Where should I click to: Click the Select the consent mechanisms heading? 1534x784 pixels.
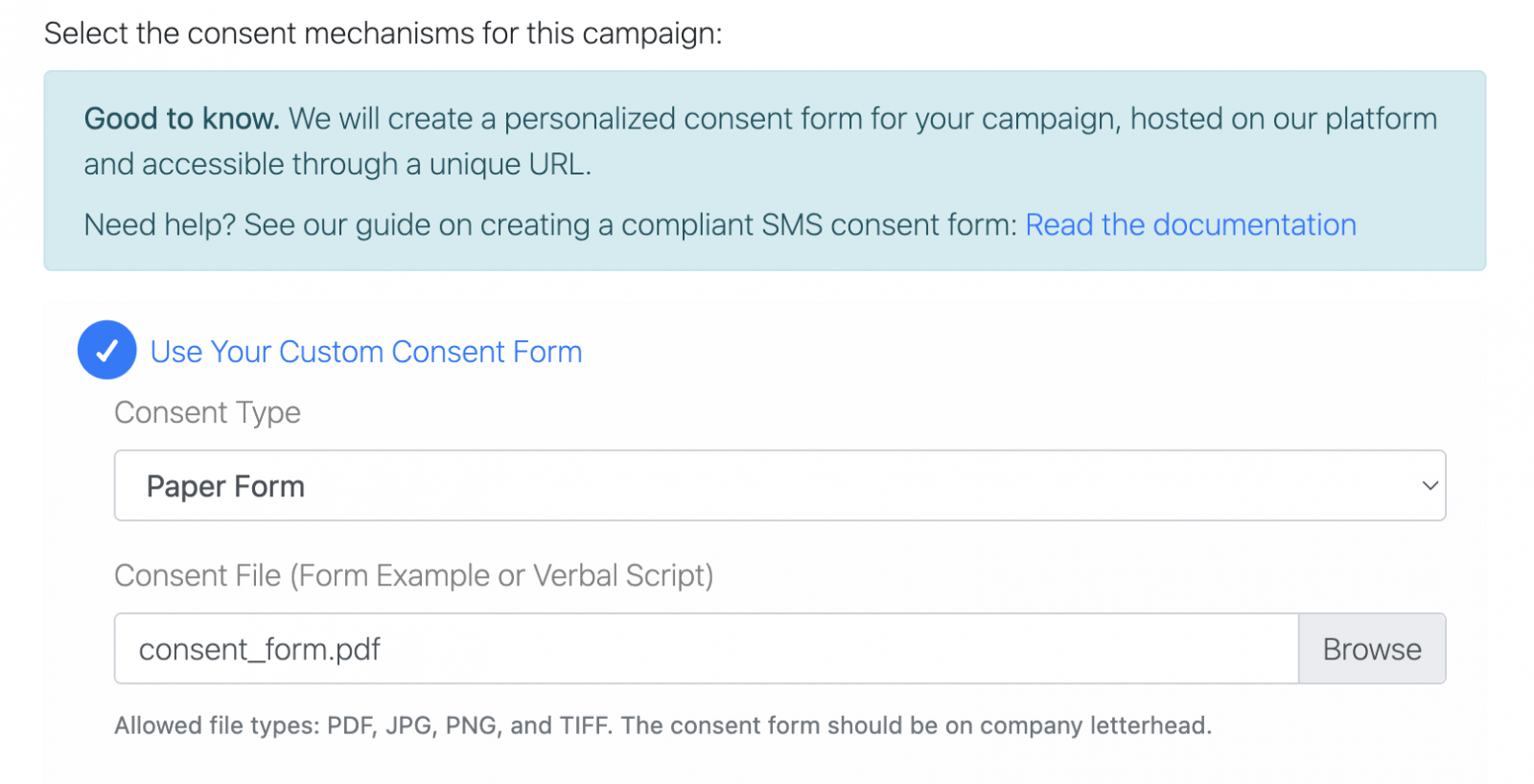pos(383,34)
